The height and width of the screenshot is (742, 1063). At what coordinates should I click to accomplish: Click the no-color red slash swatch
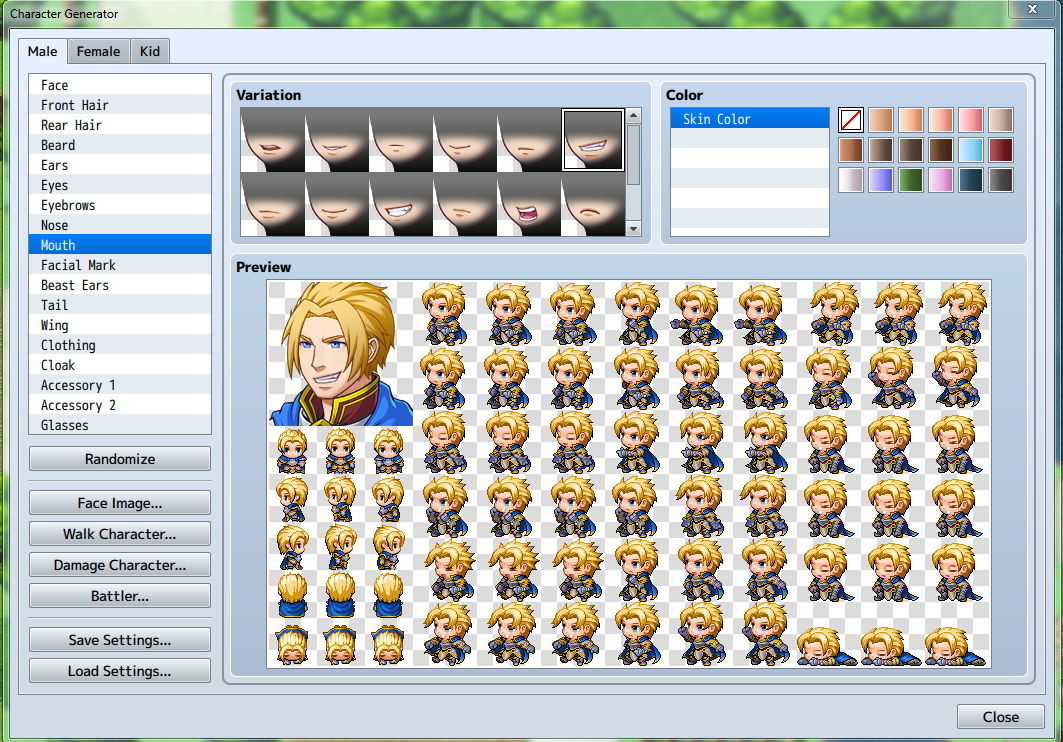851,120
